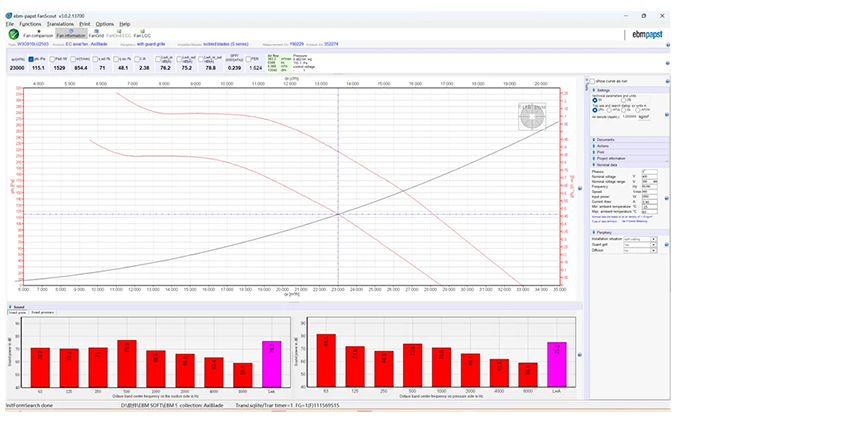Open the Fan LCC tool
The width and height of the screenshot is (860, 423).
pyautogui.click(x=142, y=33)
